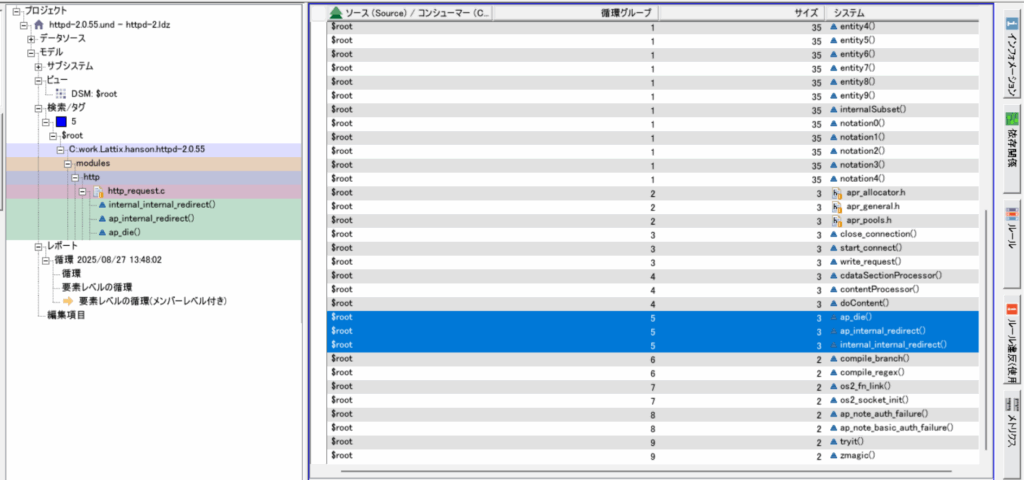1024x480 pixels.
Task: Collapse the modules folder node
Action: coord(67,162)
